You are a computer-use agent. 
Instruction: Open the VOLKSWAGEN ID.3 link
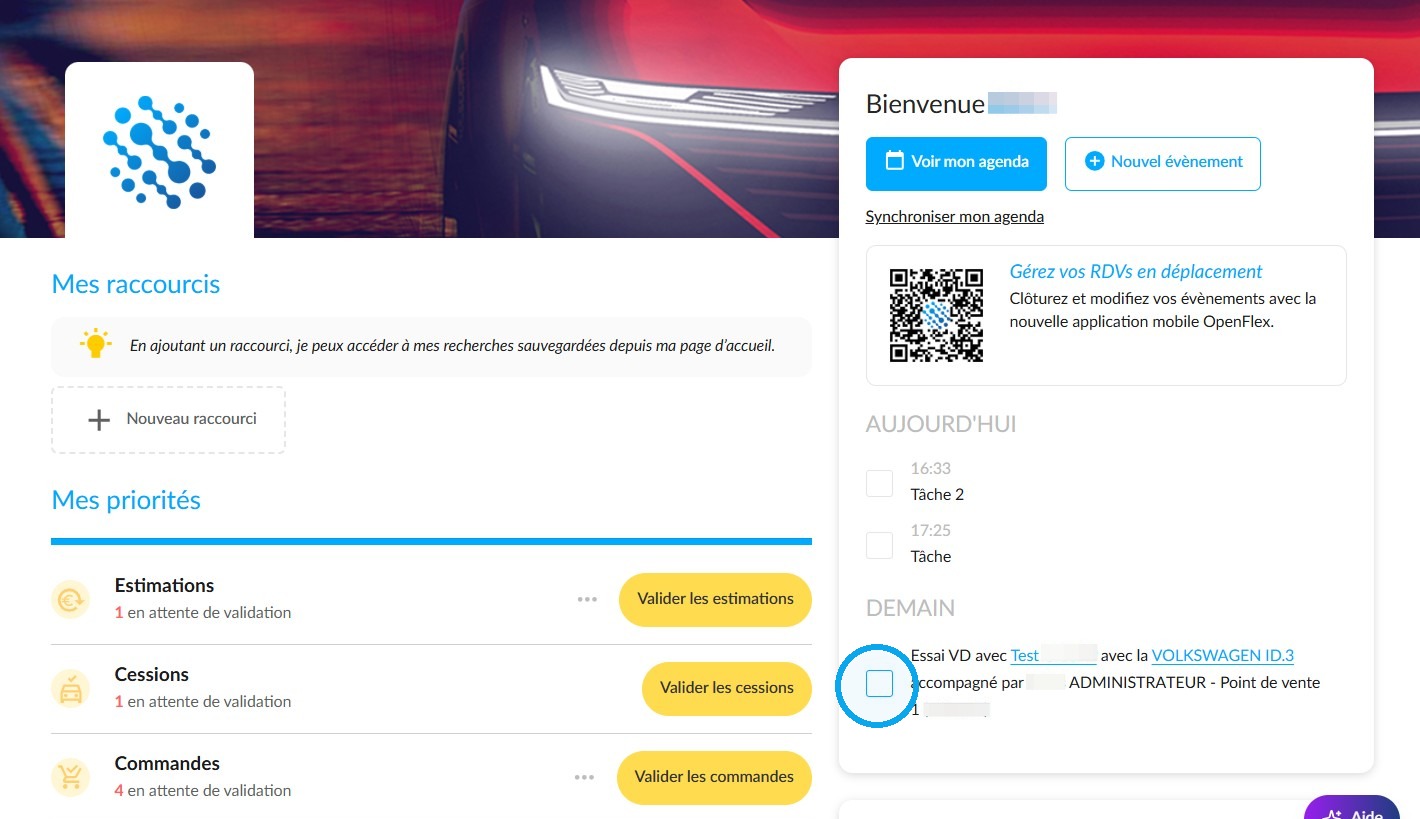[1223, 656]
